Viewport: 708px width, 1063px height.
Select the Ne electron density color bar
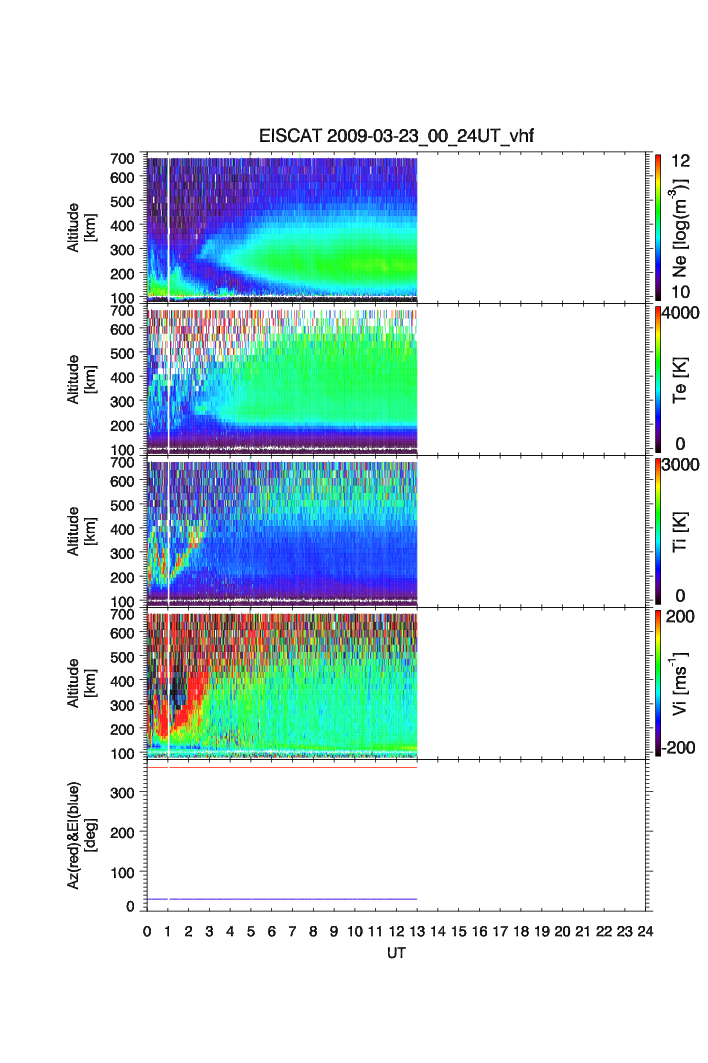point(658,227)
